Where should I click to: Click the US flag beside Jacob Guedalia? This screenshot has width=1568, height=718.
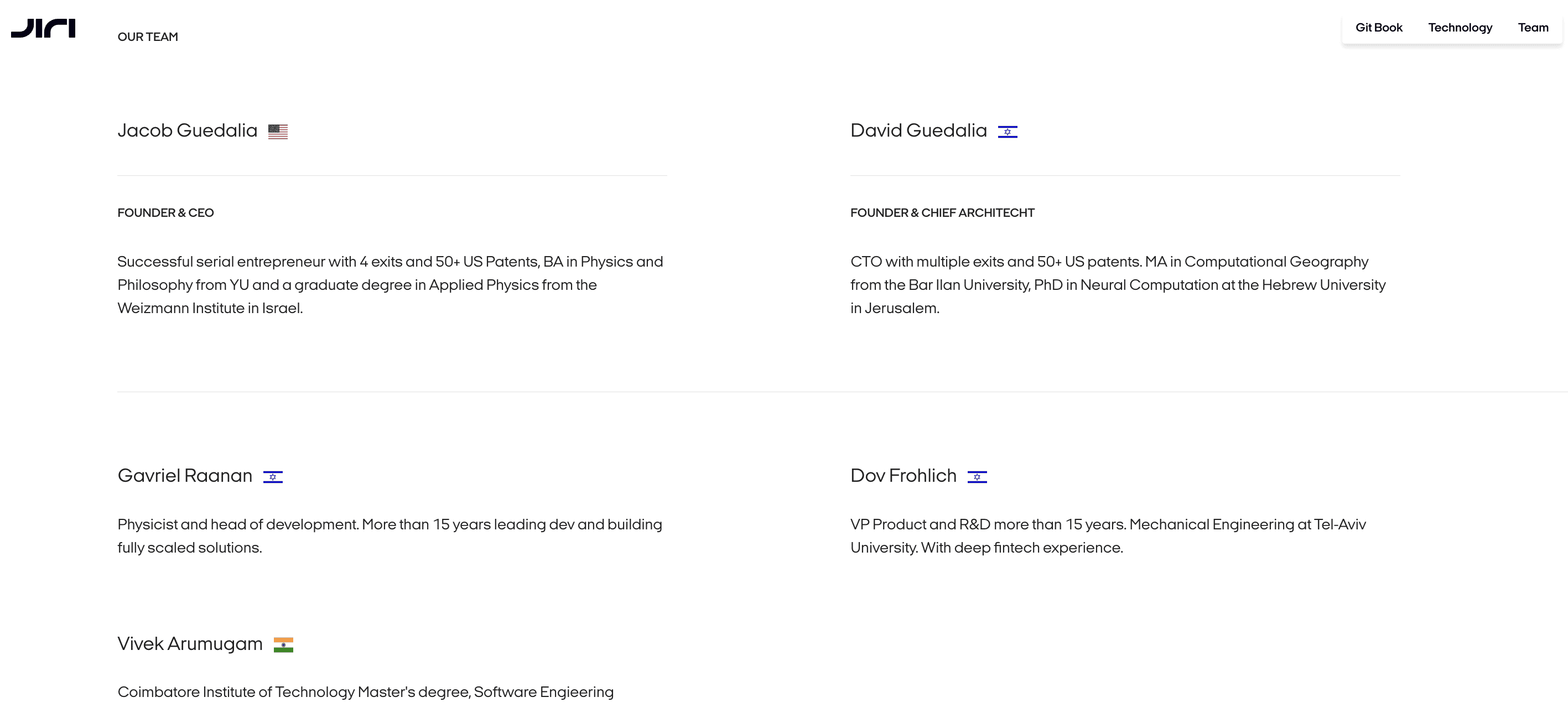(278, 132)
